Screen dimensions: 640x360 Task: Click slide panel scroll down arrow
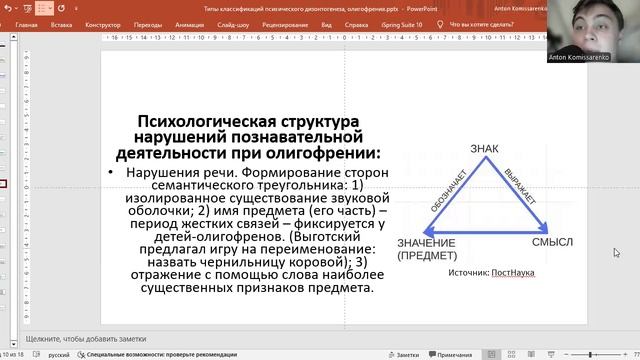tap(13, 344)
